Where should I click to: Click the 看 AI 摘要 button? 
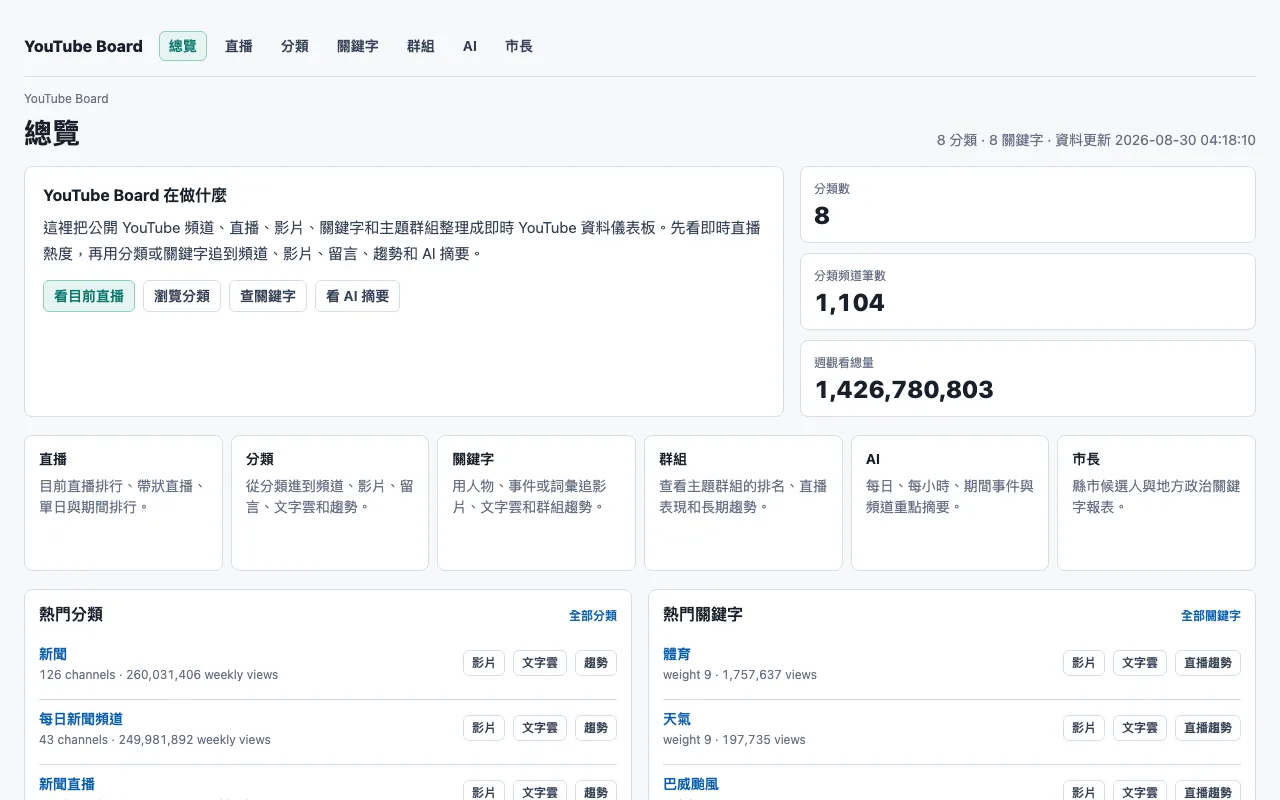tap(358, 296)
